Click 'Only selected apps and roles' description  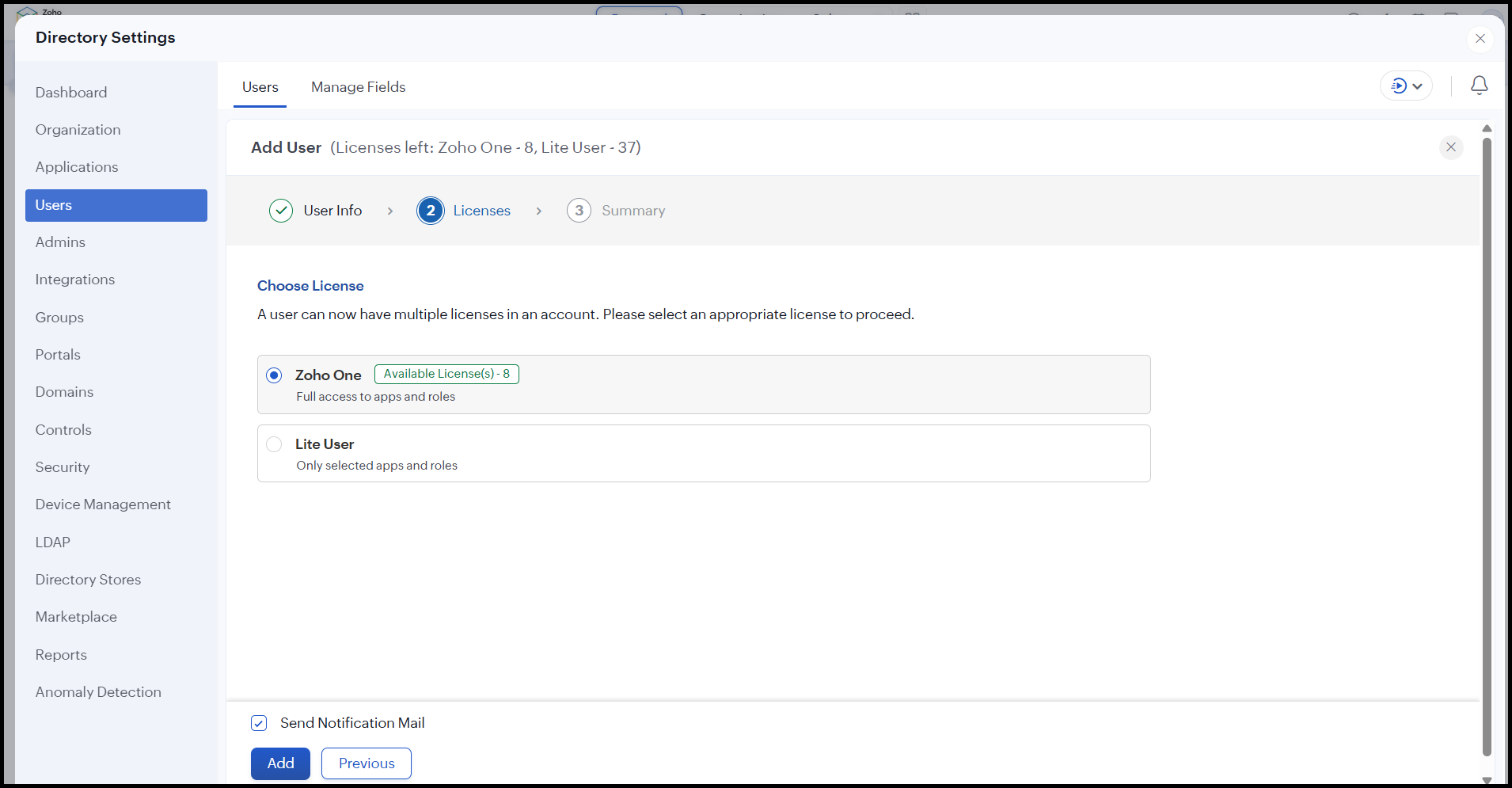[377, 466]
